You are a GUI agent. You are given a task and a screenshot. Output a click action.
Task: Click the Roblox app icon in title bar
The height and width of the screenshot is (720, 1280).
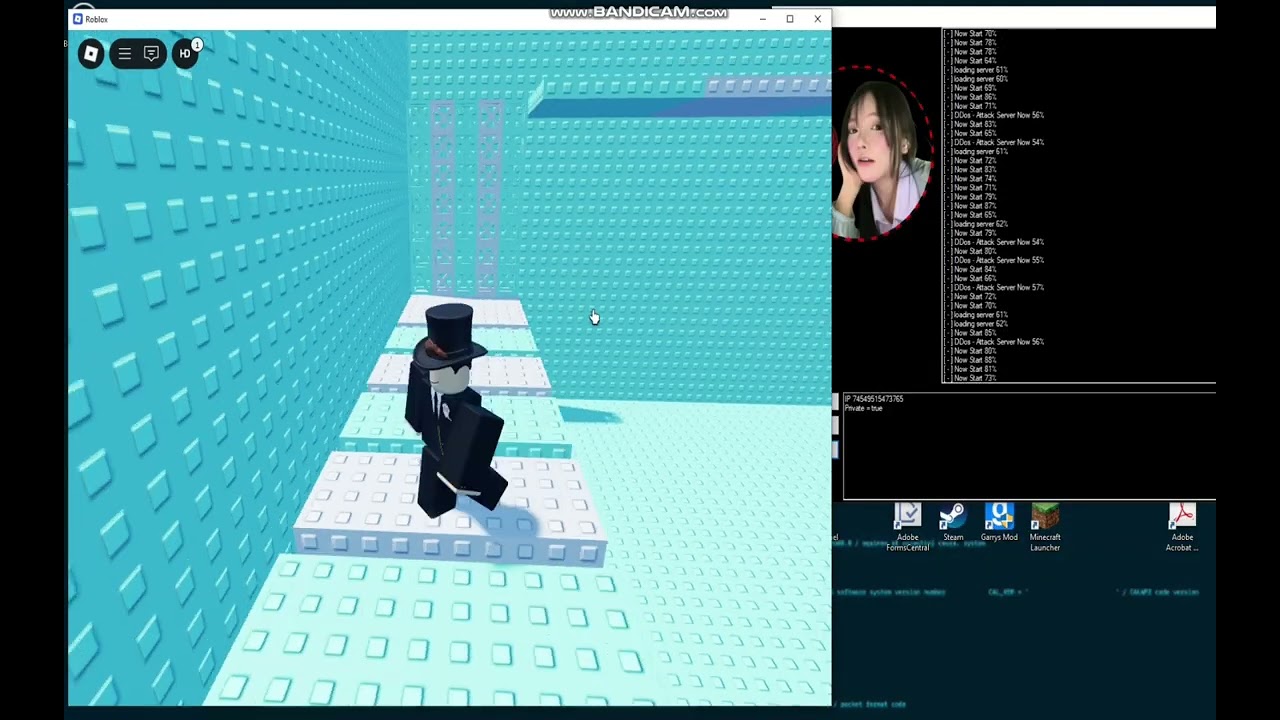tap(78, 19)
